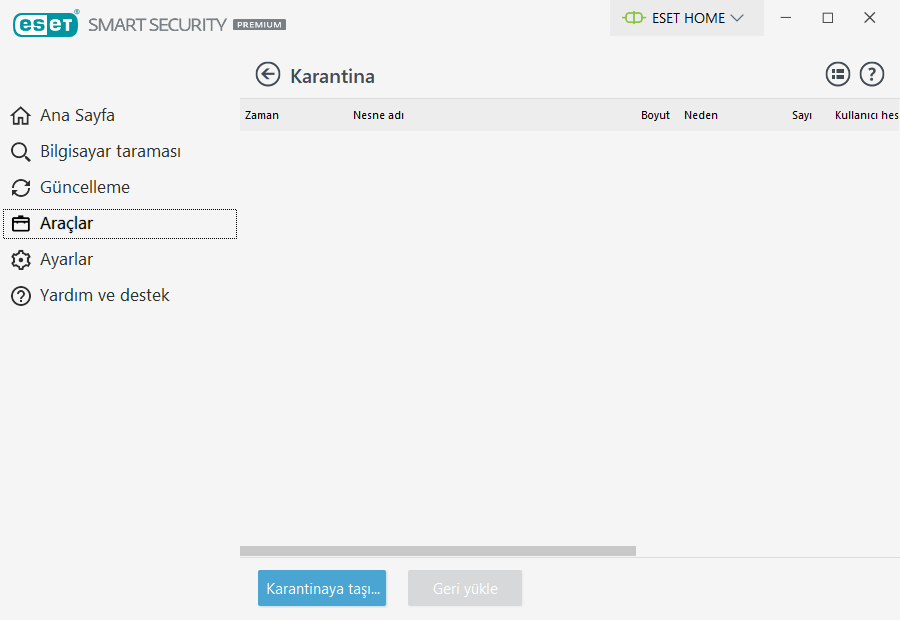Click the Ayarlar gear icon
Screen dimensions: 900x620
[20, 260]
